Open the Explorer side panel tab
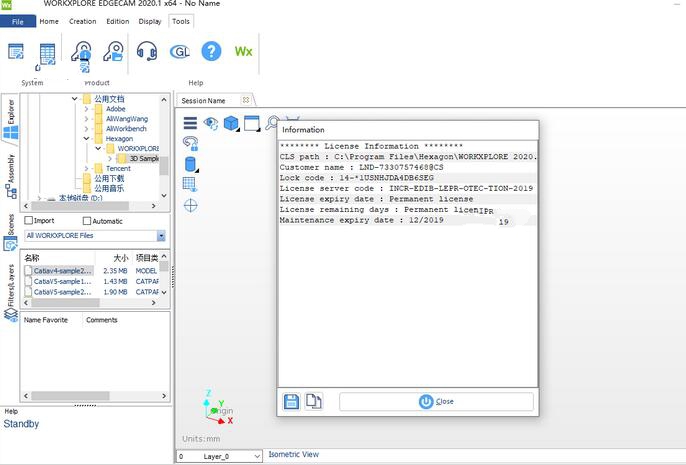Screen dimensions: 686x465 pyautogui.click(x=10, y=119)
